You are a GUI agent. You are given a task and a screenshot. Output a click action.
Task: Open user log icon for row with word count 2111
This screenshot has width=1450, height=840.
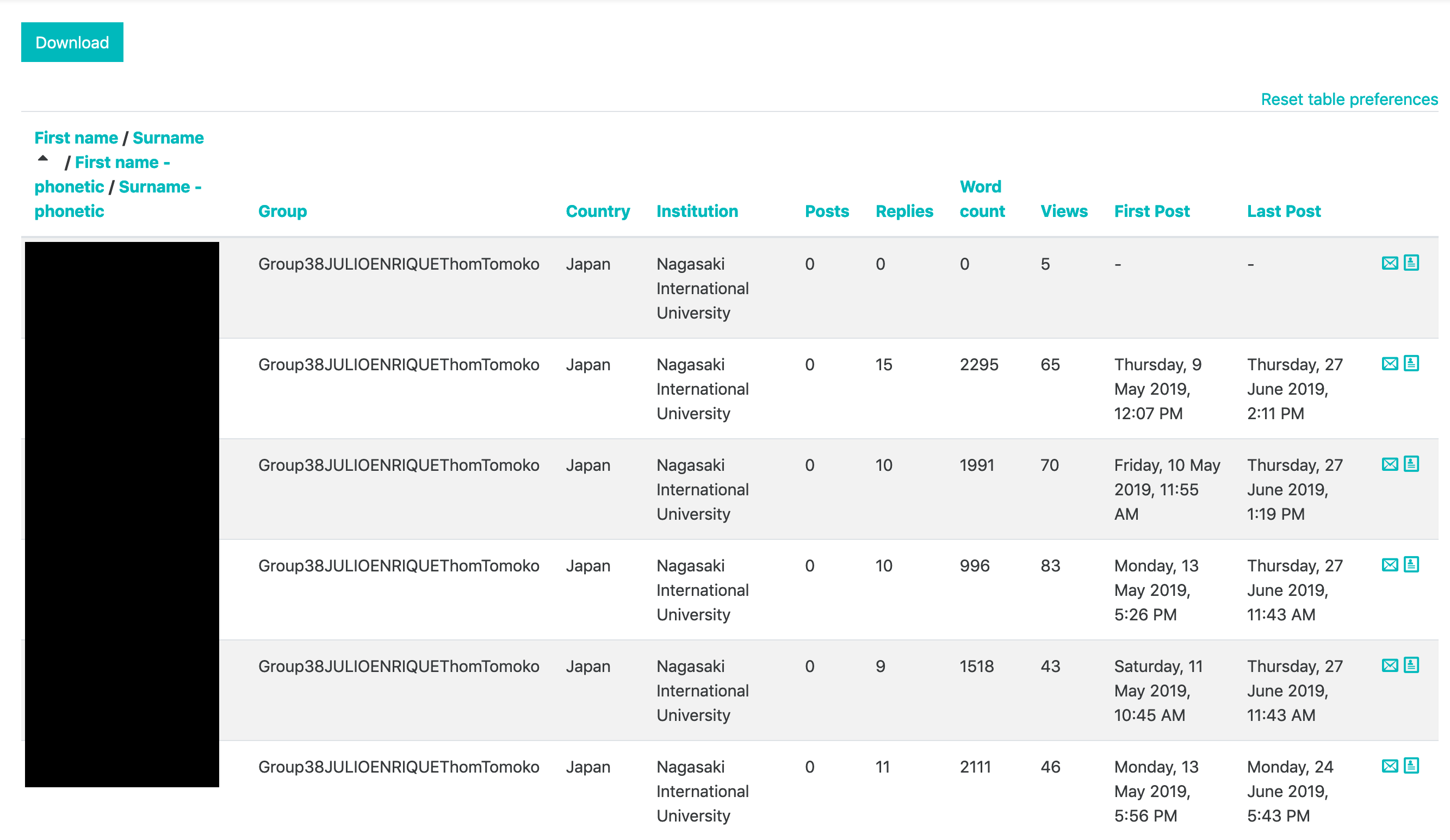point(1411,766)
